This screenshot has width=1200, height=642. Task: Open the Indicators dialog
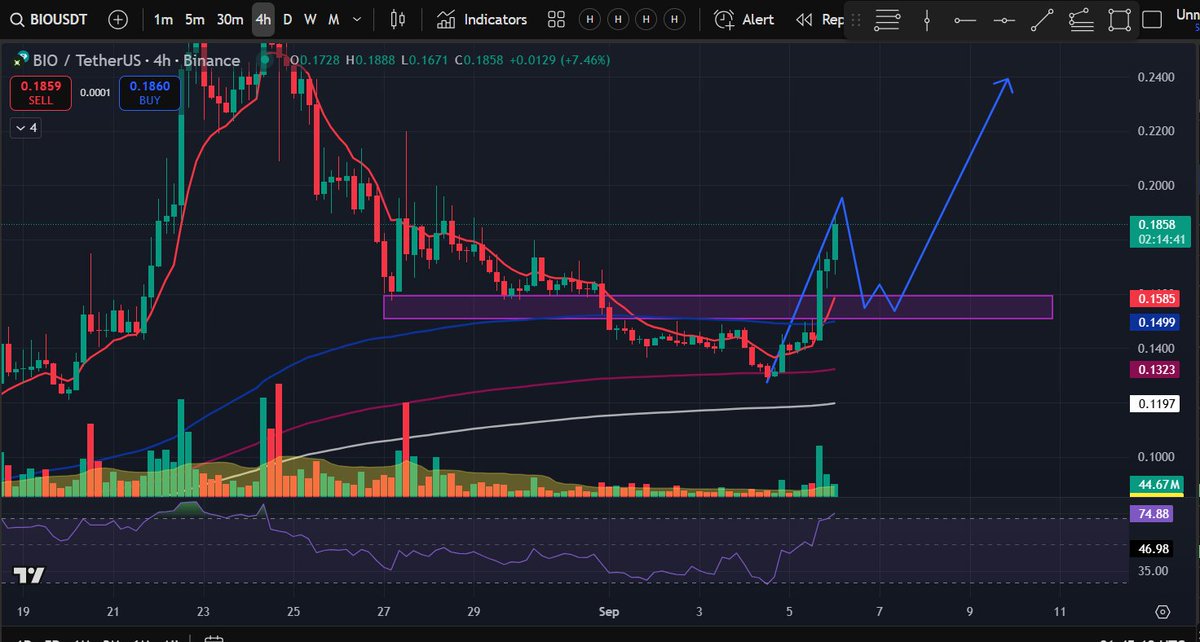[x=482, y=19]
